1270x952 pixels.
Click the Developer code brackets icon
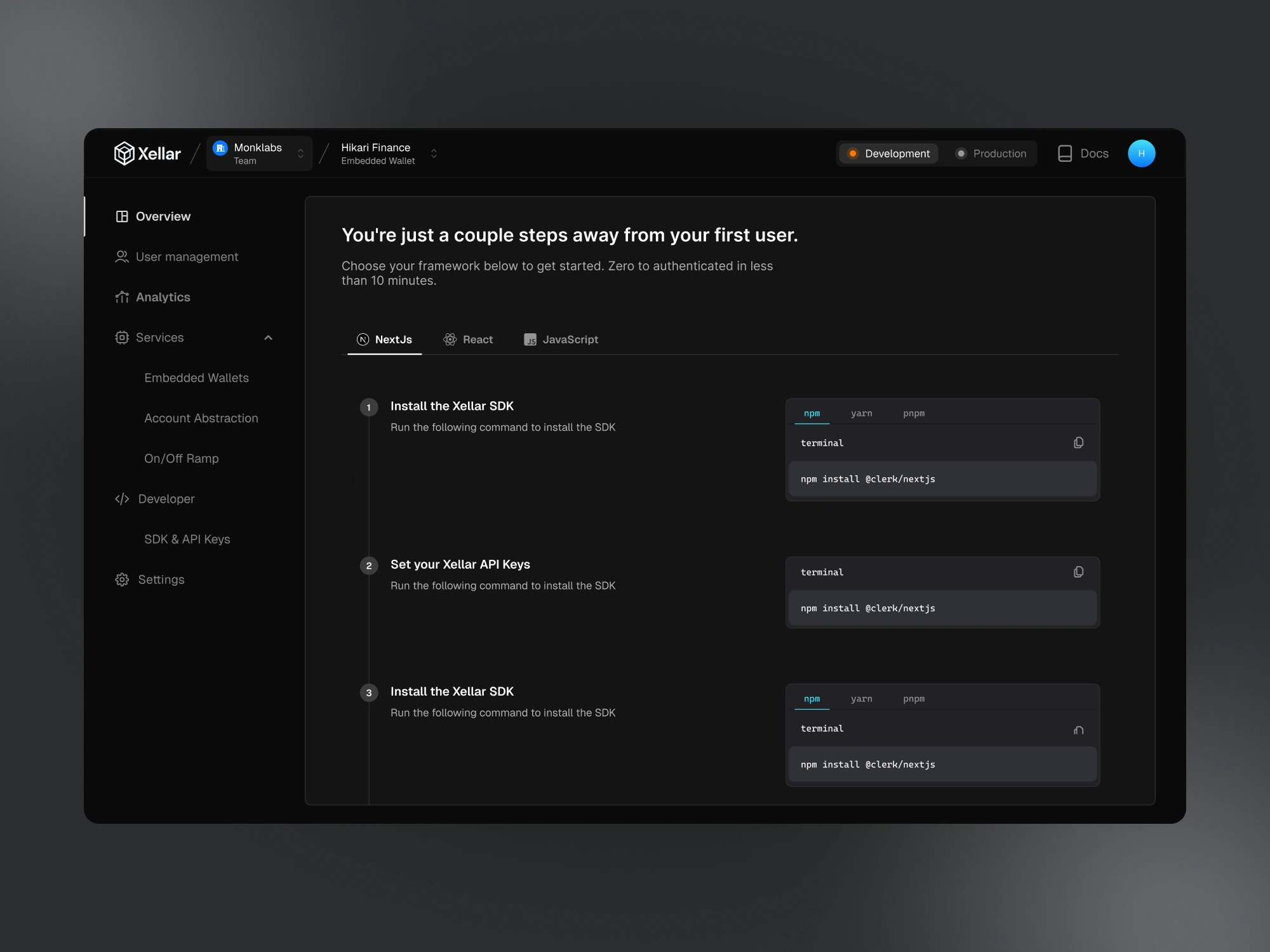pyautogui.click(x=122, y=499)
